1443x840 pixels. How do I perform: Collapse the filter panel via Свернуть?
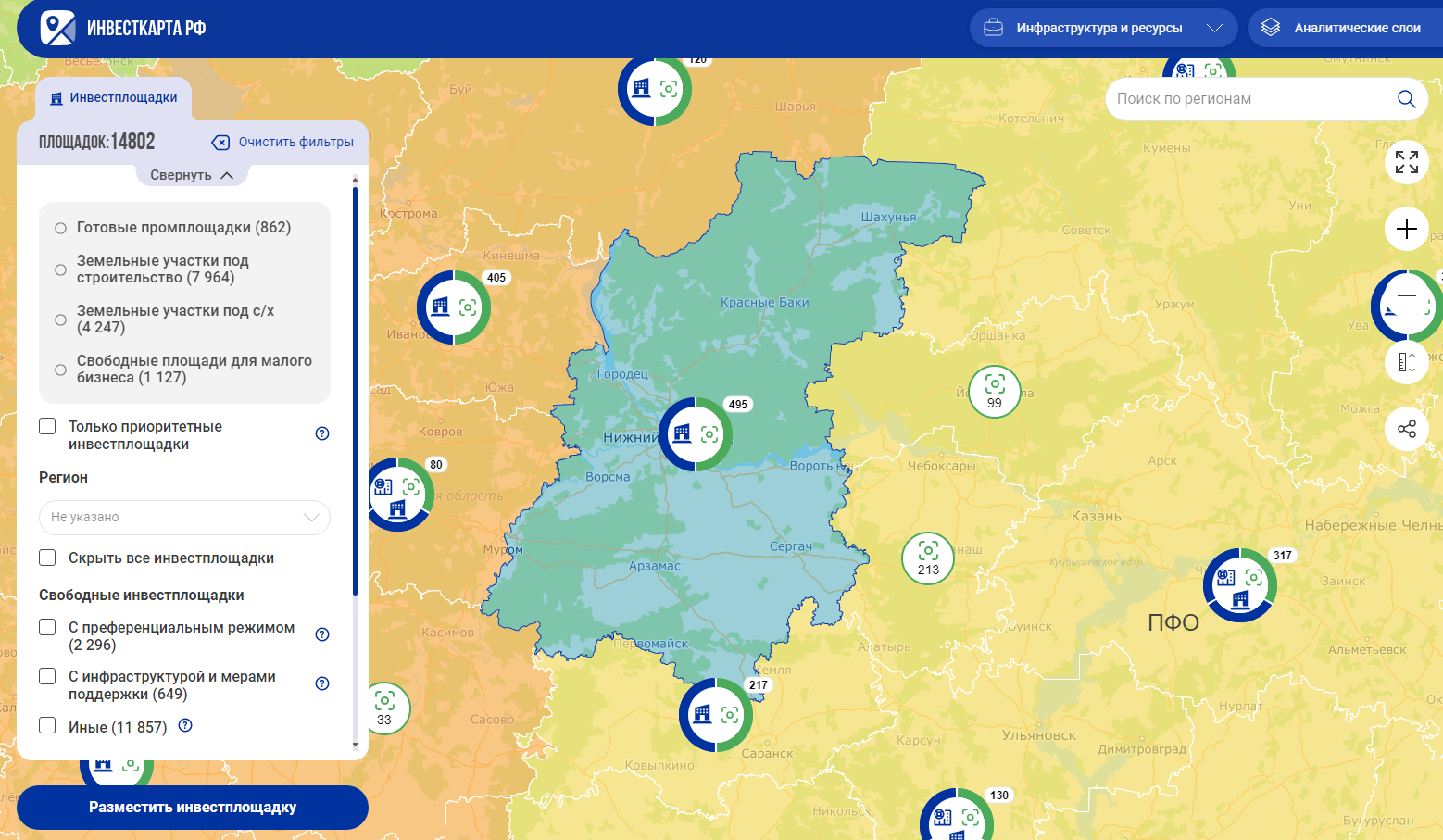coord(192,175)
